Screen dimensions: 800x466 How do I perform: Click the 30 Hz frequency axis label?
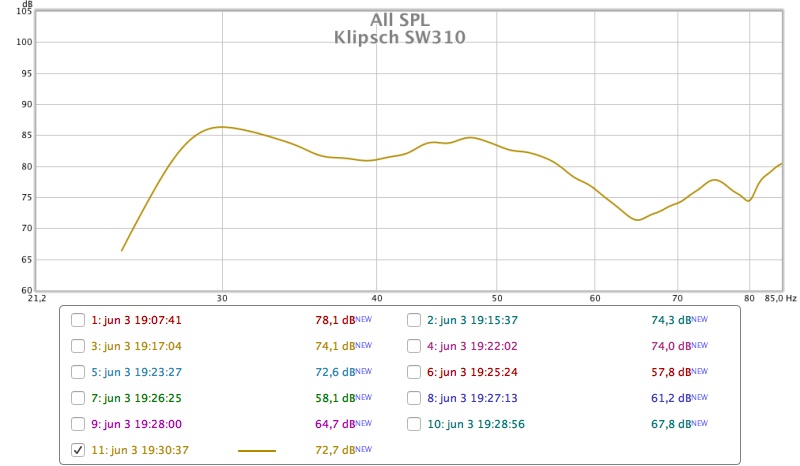click(222, 298)
